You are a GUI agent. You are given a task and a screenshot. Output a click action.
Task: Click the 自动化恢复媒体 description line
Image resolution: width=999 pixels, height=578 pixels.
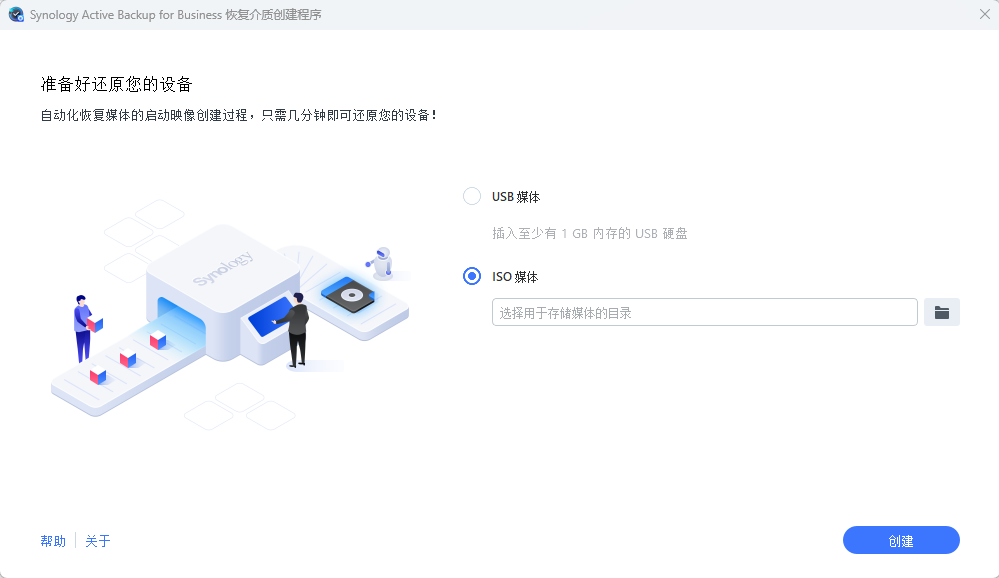(x=238, y=116)
